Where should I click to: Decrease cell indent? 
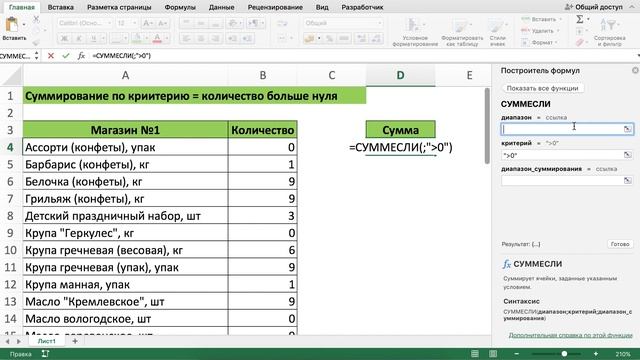click(x=232, y=38)
